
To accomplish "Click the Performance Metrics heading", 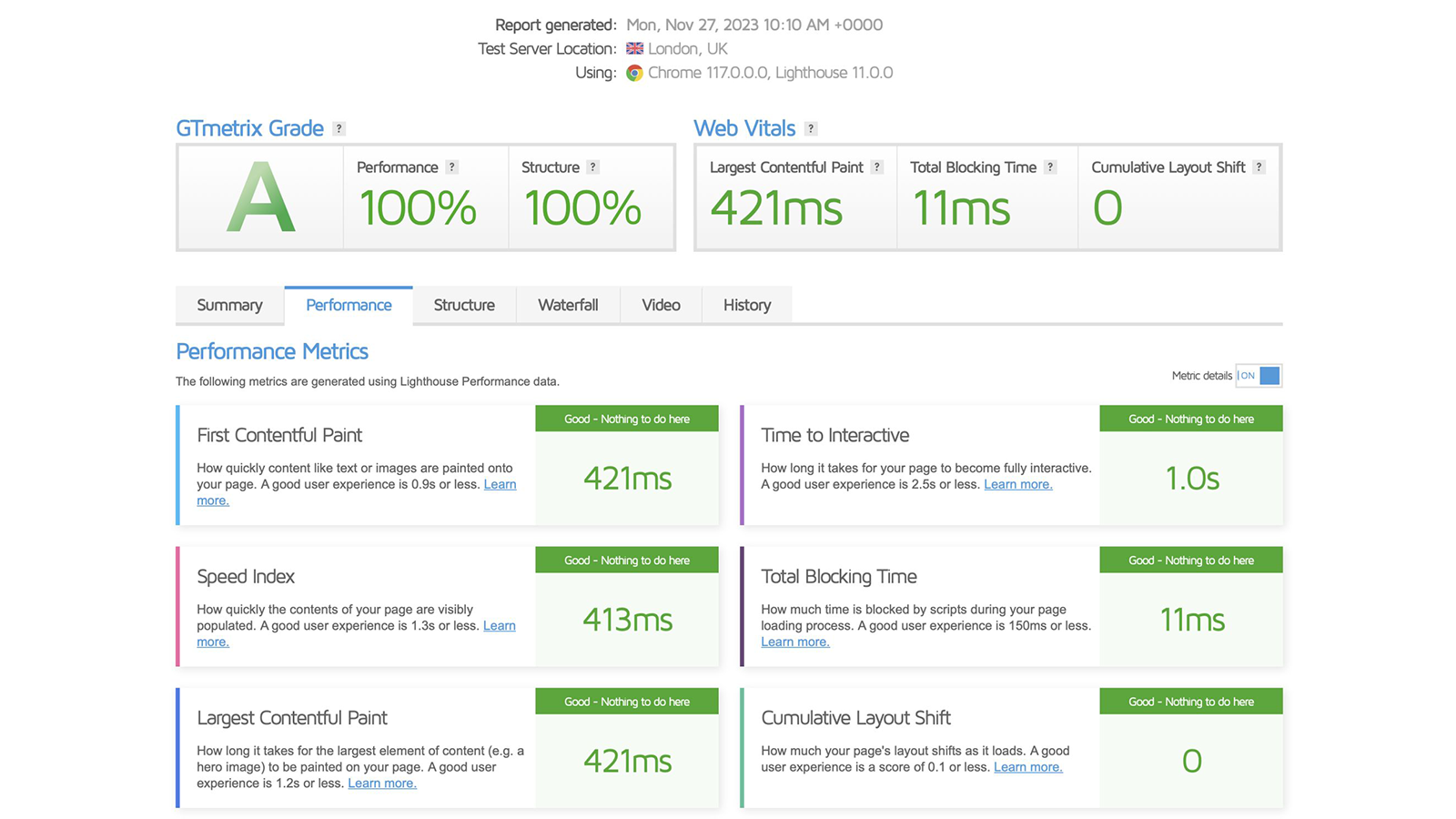I will click(272, 351).
